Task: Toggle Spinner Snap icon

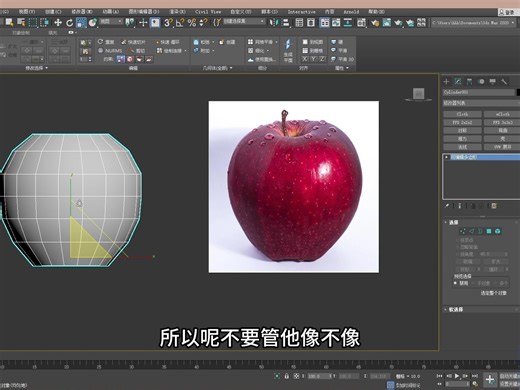Action: click(203, 22)
